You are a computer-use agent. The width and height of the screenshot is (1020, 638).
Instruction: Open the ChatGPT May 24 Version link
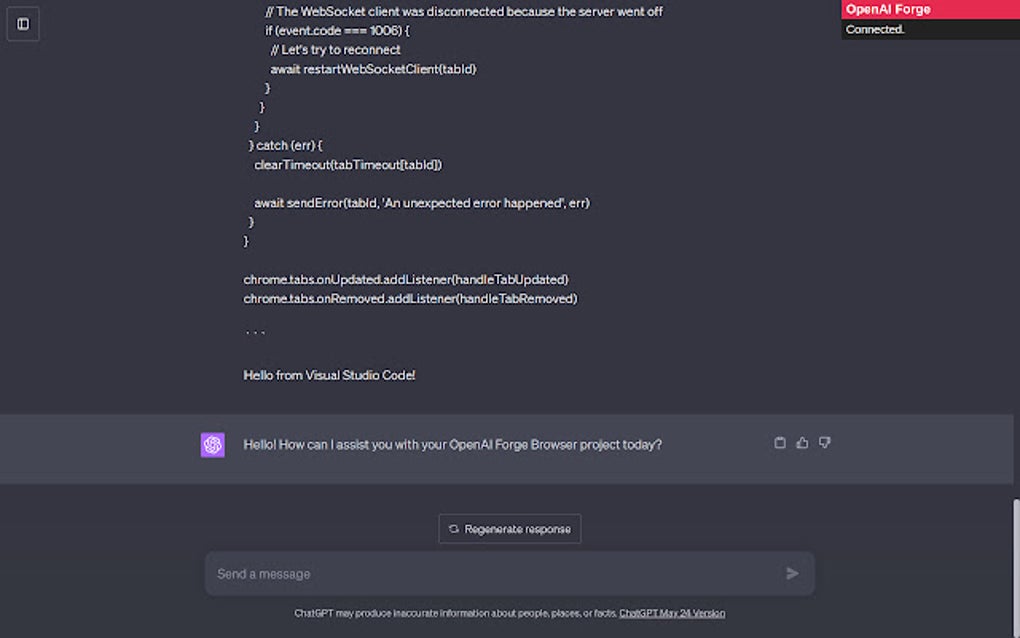[672, 613]
